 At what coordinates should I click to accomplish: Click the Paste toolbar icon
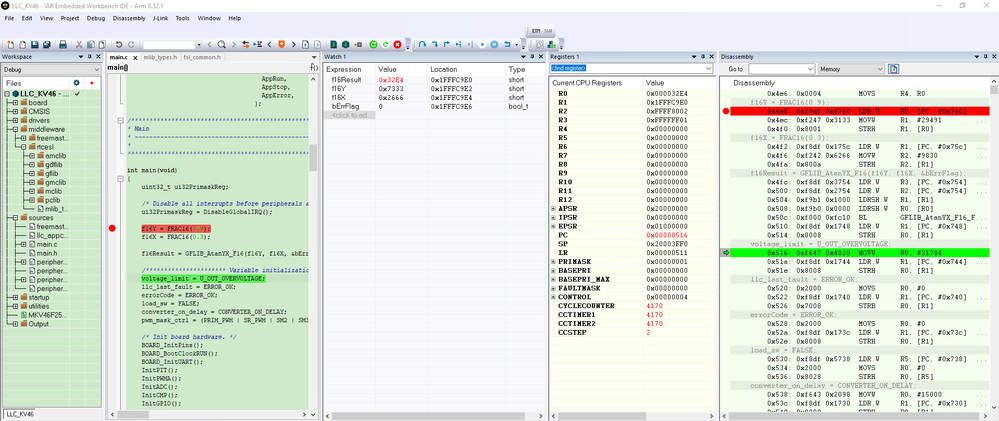102,45
